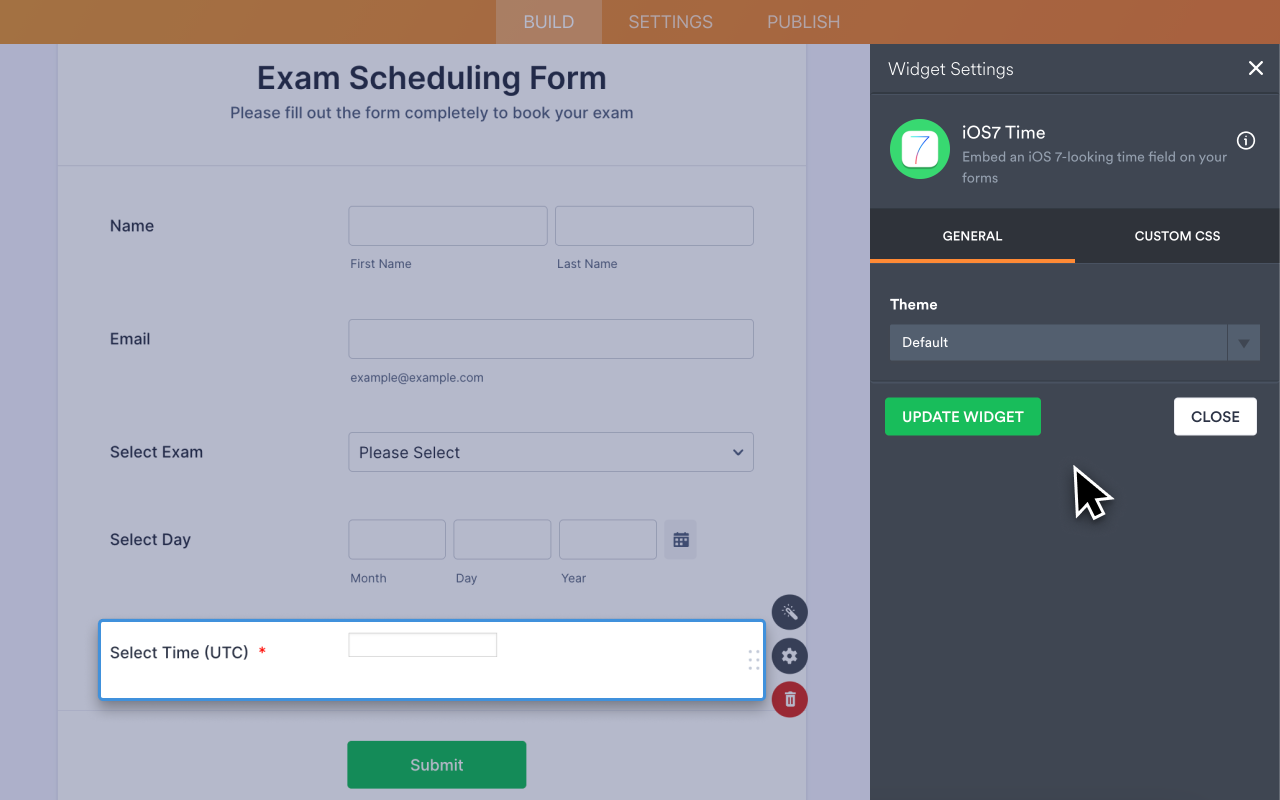Click the UPDATE WIDGET button

tap(962, 416)
